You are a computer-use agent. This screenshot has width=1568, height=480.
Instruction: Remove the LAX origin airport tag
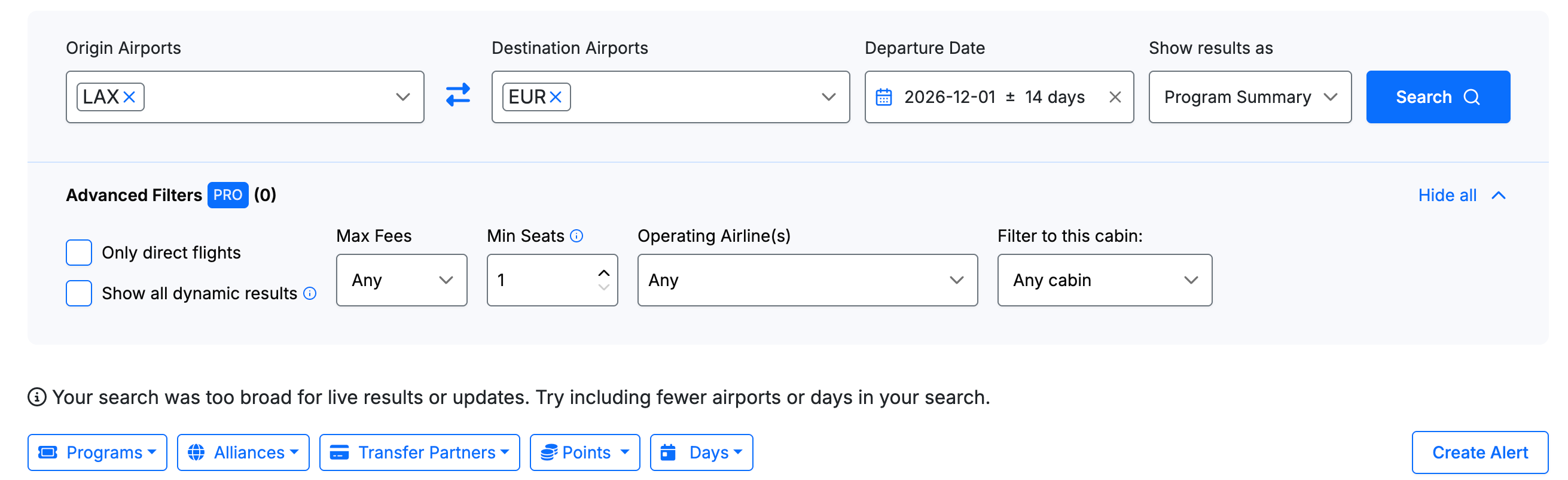[x=129, y=97]
